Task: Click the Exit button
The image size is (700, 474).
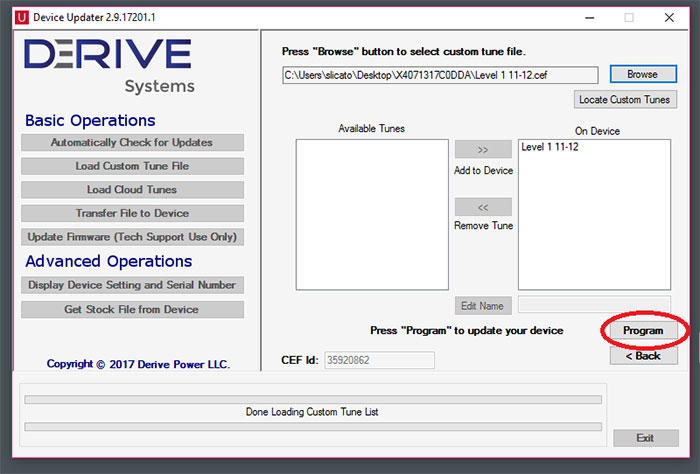Action: click(x=645, y=438)
